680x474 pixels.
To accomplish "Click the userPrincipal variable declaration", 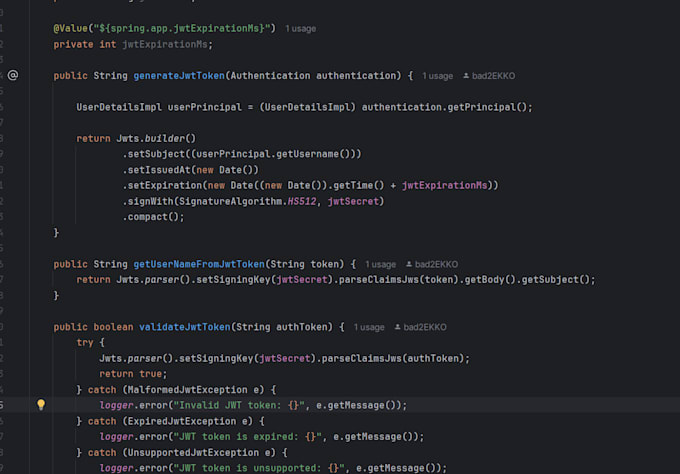I will point(205,107).
